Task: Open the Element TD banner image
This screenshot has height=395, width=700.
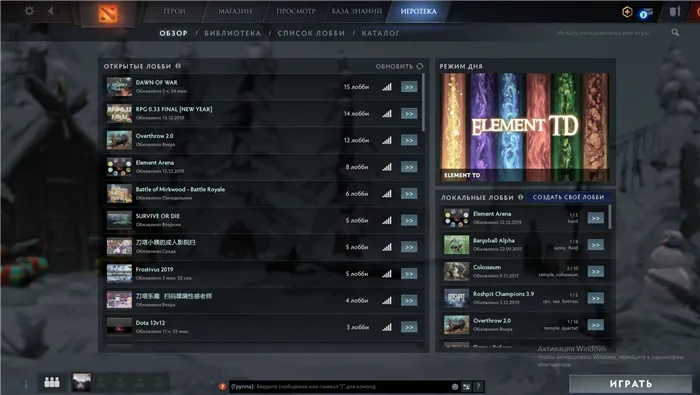Action: click(524, 127)
